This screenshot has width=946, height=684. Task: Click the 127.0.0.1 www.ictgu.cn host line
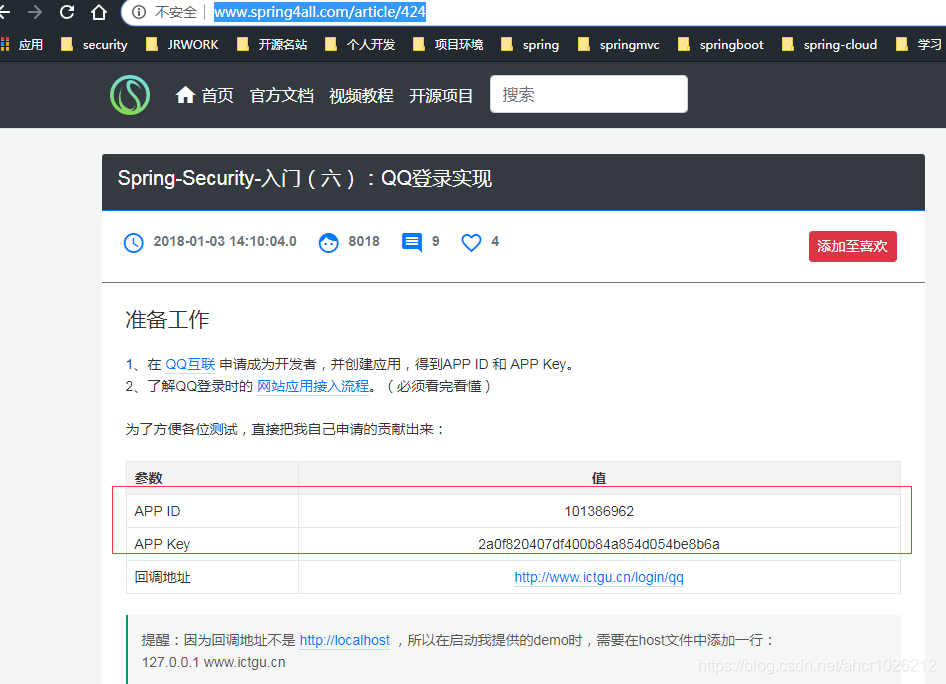pos(214,662)
